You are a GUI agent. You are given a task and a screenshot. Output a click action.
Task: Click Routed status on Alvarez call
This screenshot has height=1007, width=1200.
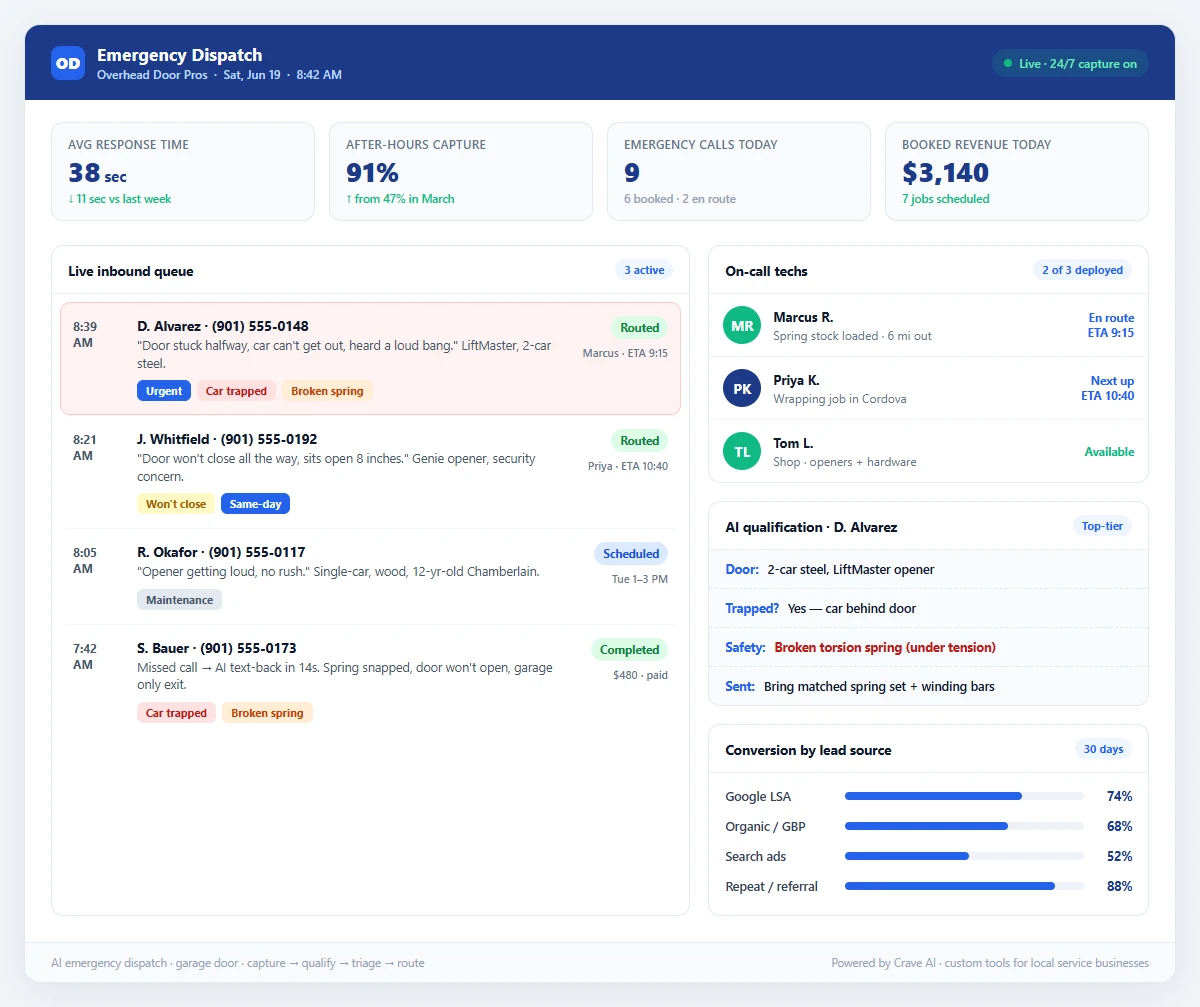[x=639, y=328]
